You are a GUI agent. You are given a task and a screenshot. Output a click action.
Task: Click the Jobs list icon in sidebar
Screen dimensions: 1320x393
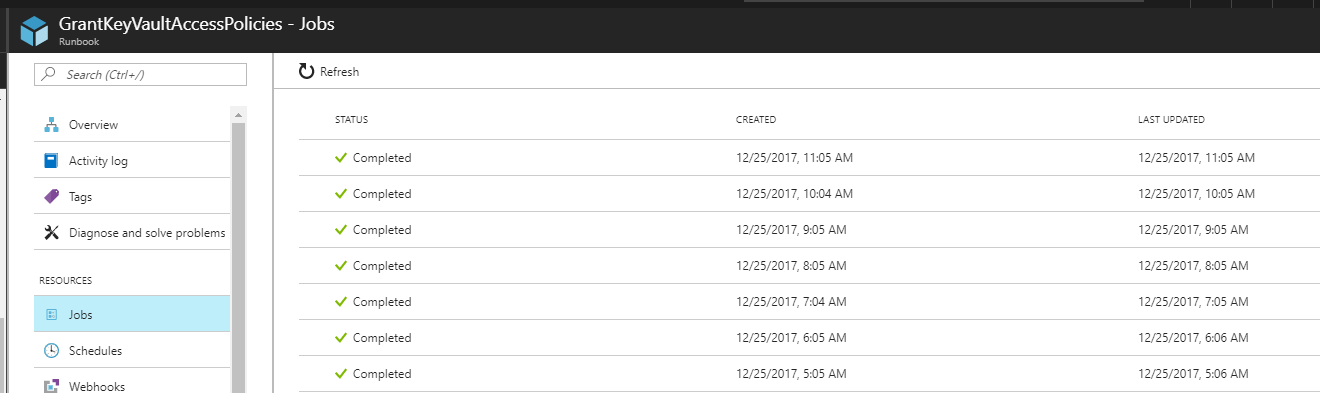click(51, 314)
